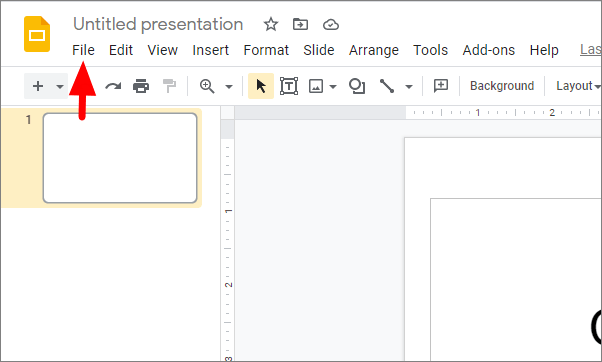Open the Format menu
The width and height of the screenshot is (602, 362).
pos(266,50)
